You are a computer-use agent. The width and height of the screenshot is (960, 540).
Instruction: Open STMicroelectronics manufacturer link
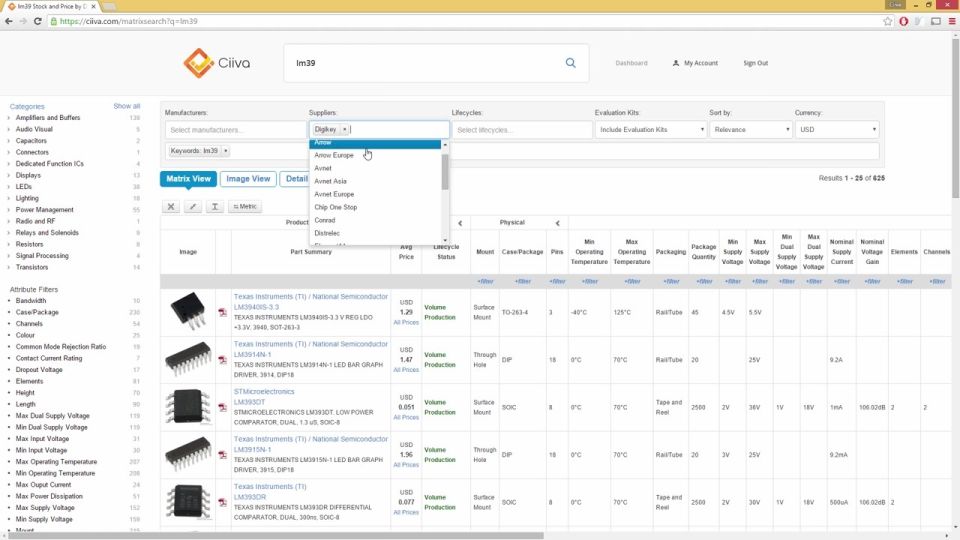264,392
